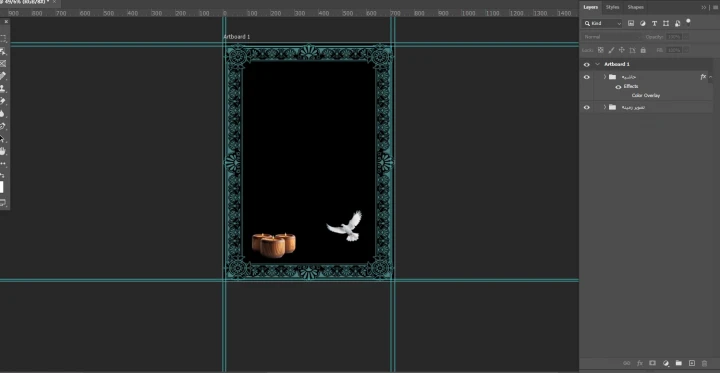
Task: Select the Hand tool
Action: pos(3,151)
